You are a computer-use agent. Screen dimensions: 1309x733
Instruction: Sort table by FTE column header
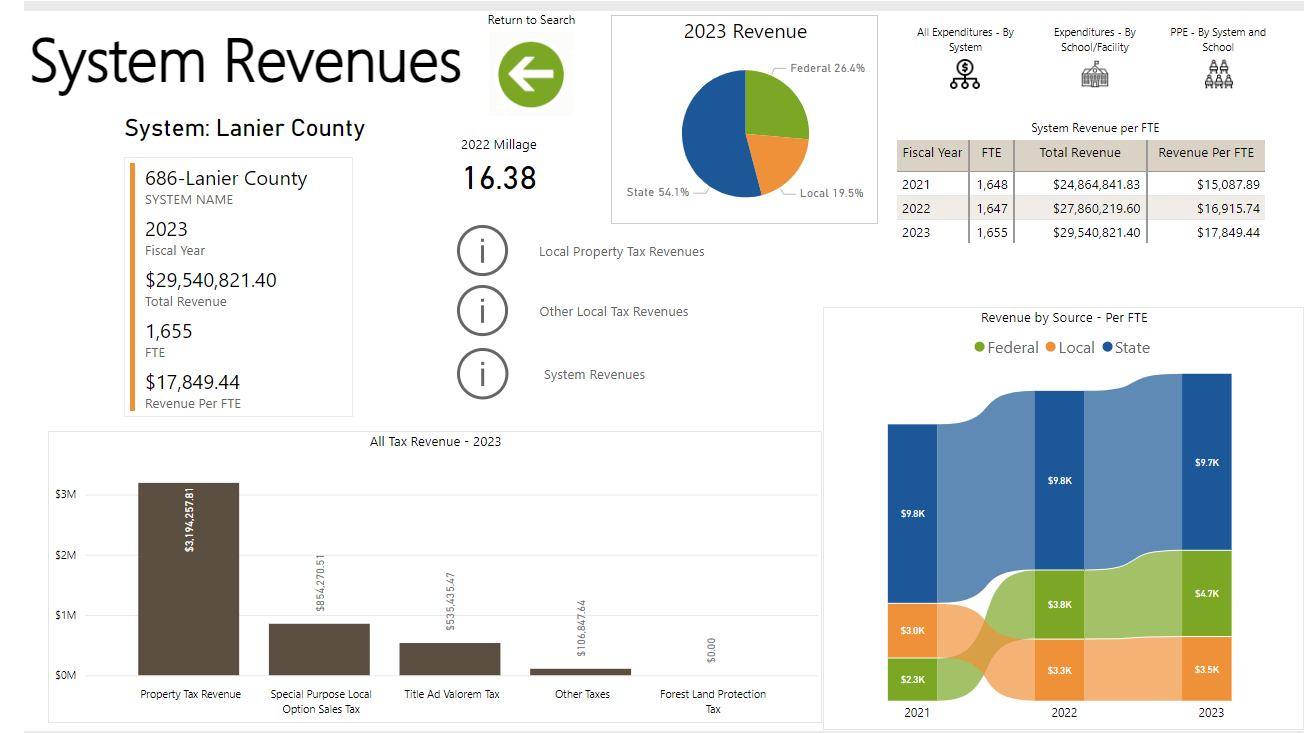tap(991, 153)
